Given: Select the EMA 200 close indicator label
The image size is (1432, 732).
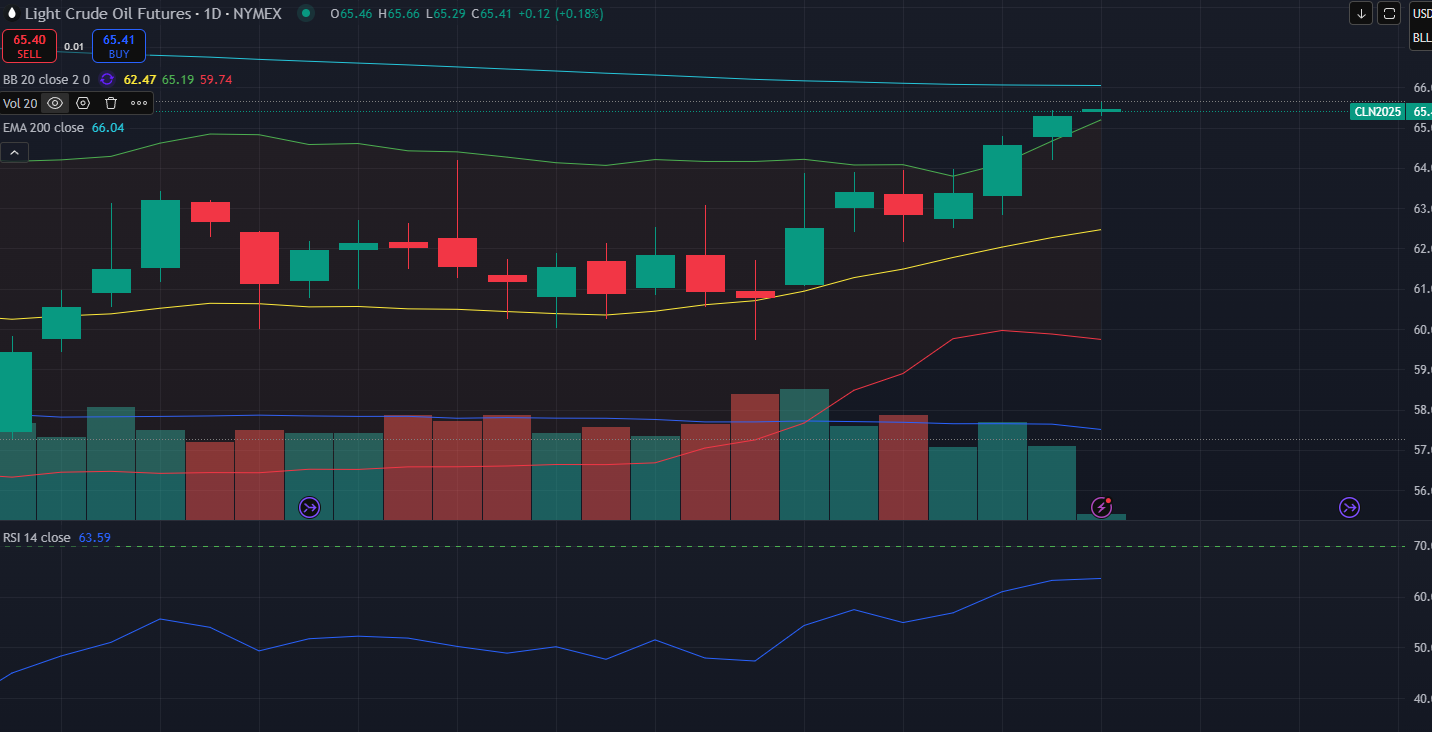Looking at the screenshot, I should (43, 128).
